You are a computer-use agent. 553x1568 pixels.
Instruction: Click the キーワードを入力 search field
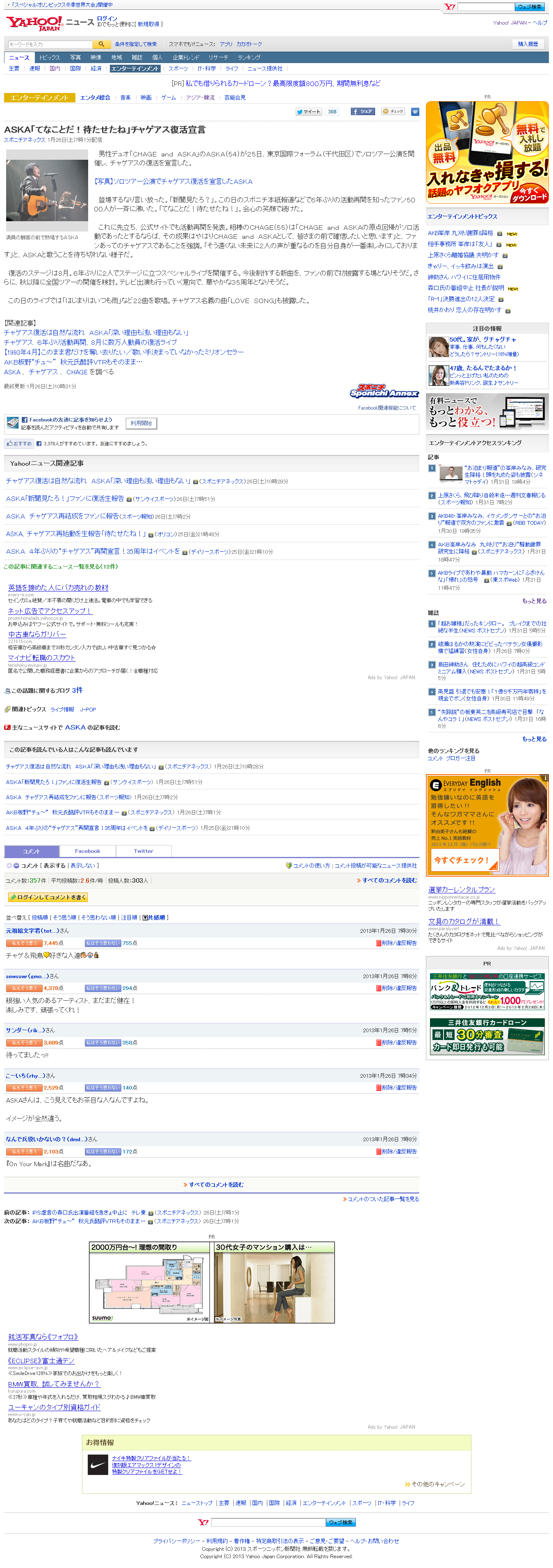pyautogui.click(x=50, y=44)
